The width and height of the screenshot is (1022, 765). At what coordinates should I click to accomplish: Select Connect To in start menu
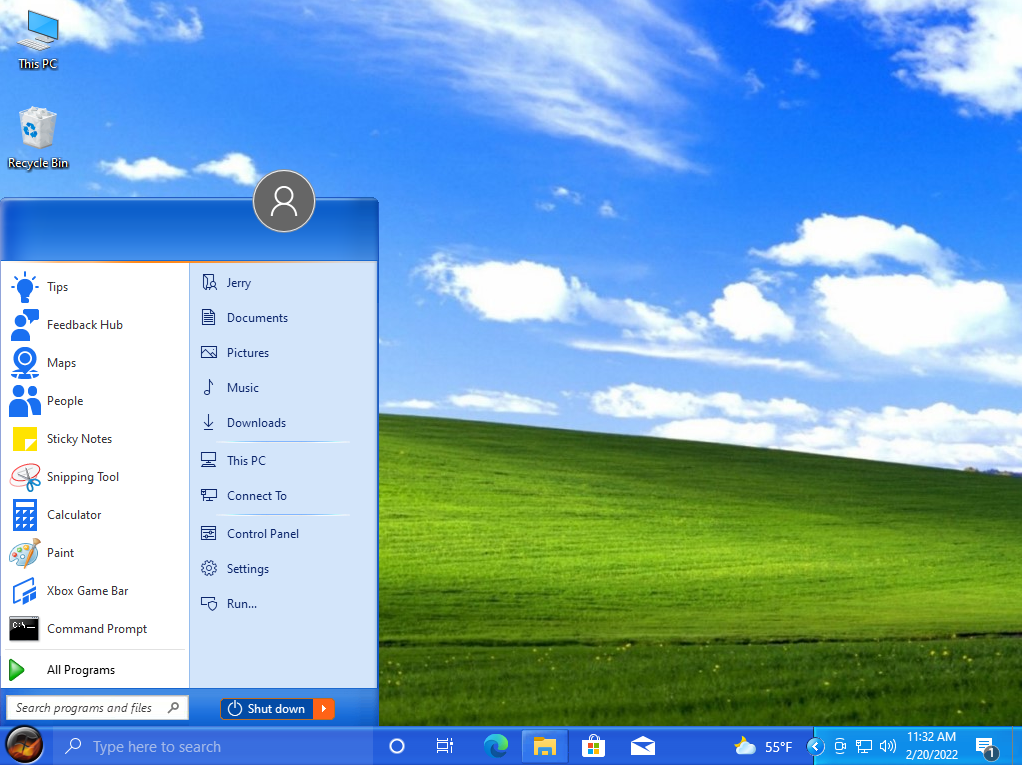283,496
